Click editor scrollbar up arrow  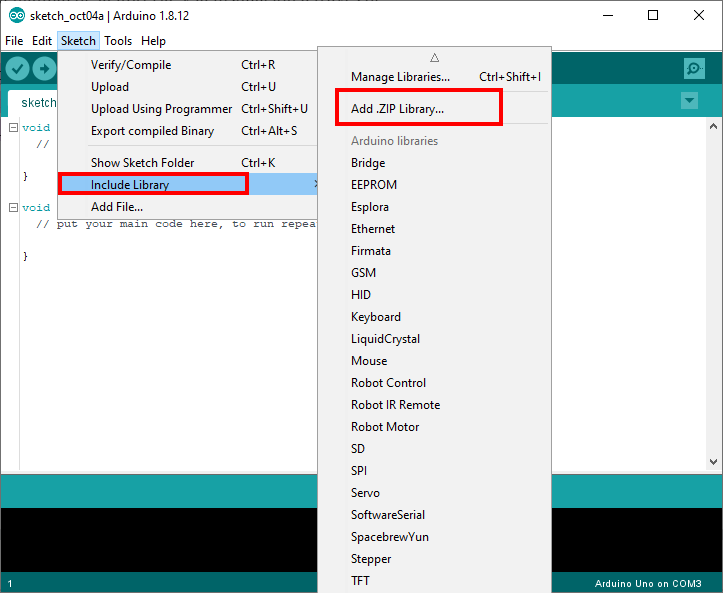tap(713, 126)
